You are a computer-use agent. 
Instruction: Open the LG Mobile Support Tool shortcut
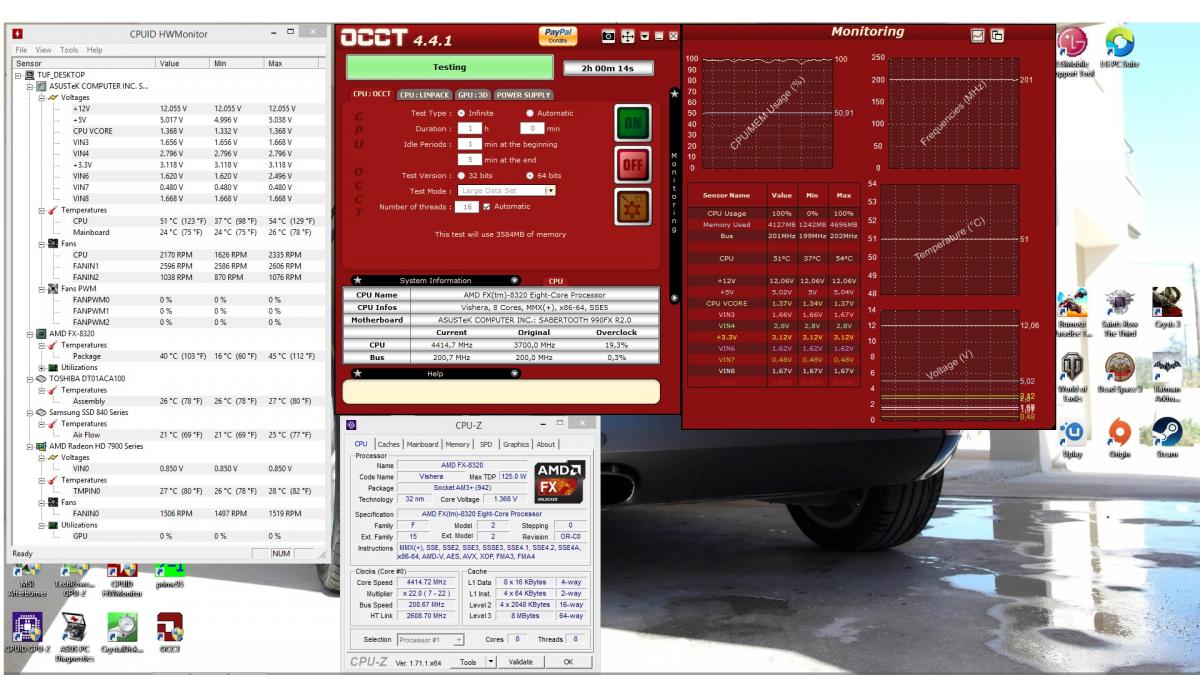[x=1072, y=52]
